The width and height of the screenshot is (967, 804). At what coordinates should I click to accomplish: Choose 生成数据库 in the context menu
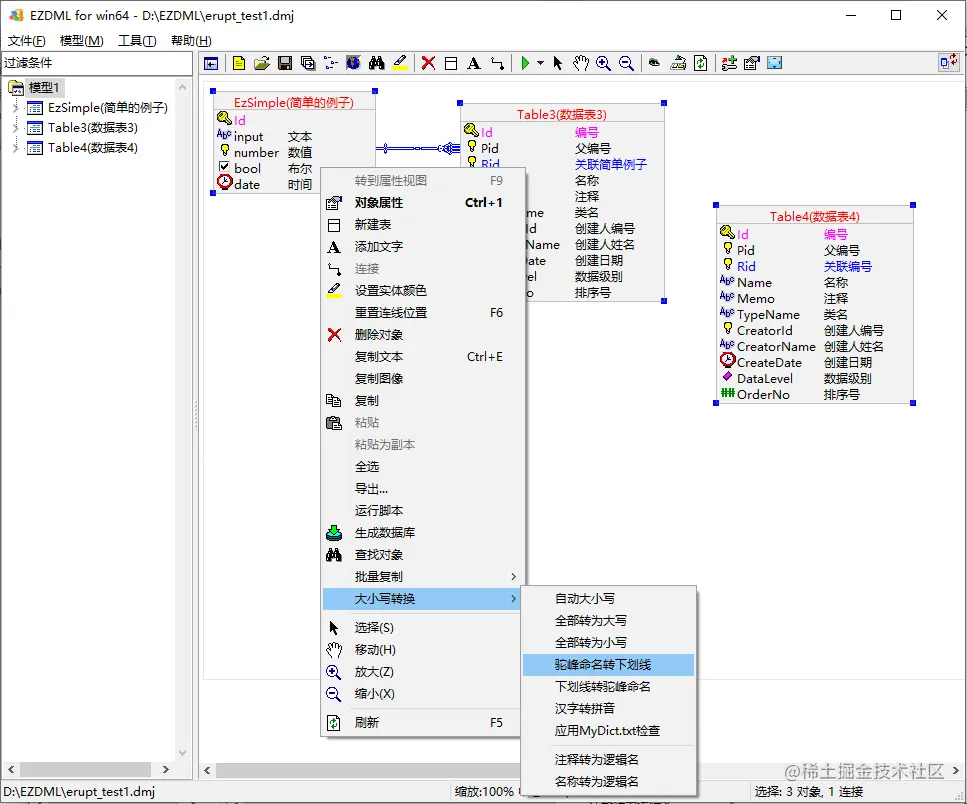tap(422, 533)
